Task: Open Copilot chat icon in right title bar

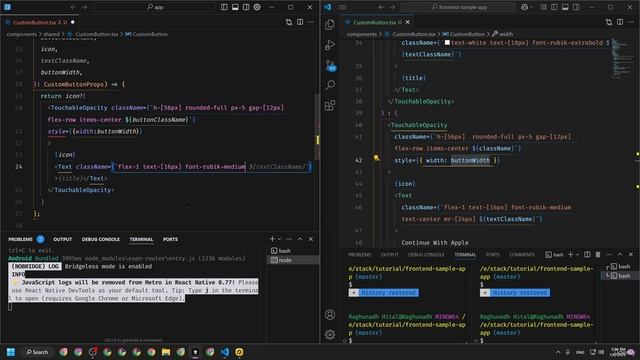Action: (524, 7)
